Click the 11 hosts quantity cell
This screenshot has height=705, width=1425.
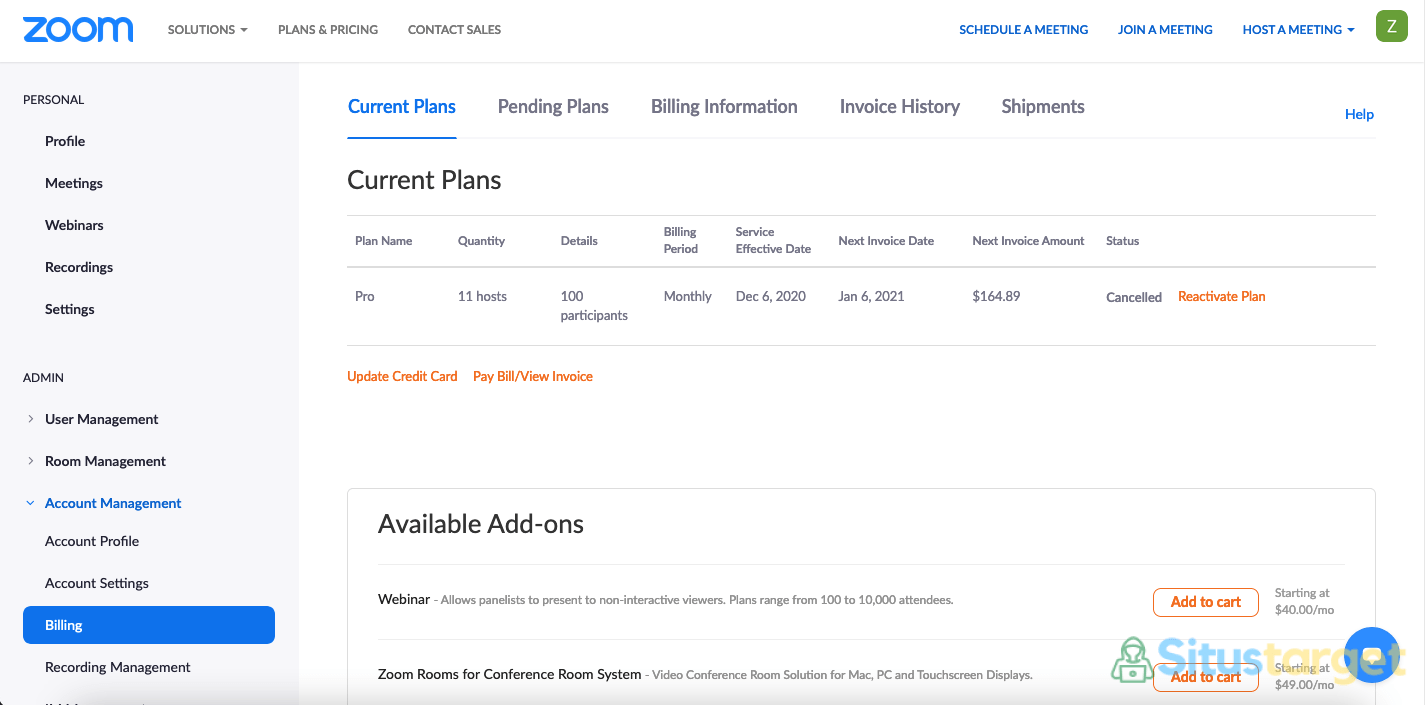[x=482, y=296]
